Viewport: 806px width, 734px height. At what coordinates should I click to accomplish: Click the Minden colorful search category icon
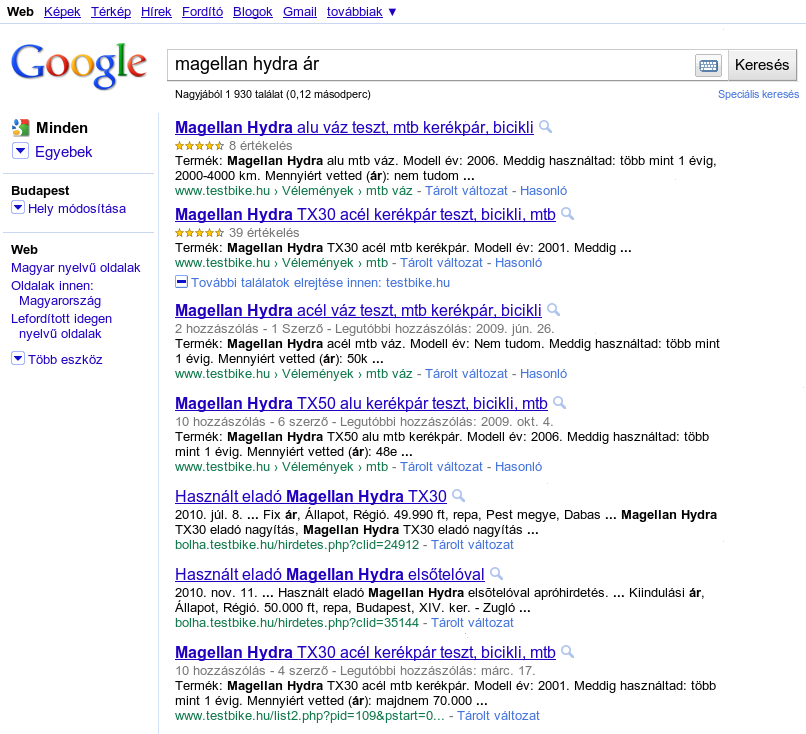click(x=20, y=128)
